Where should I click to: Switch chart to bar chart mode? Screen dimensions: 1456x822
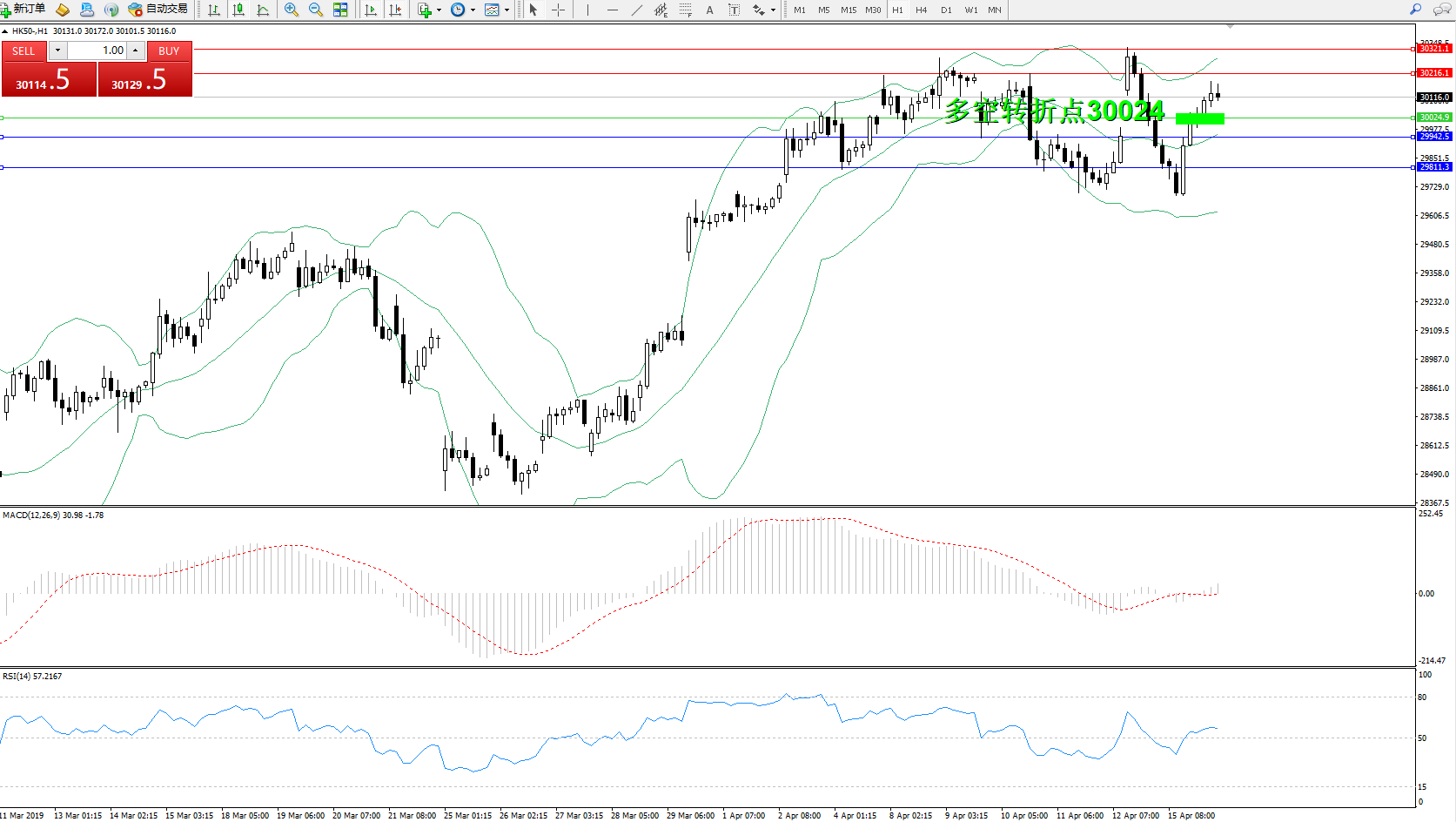[x=214, y=10]
